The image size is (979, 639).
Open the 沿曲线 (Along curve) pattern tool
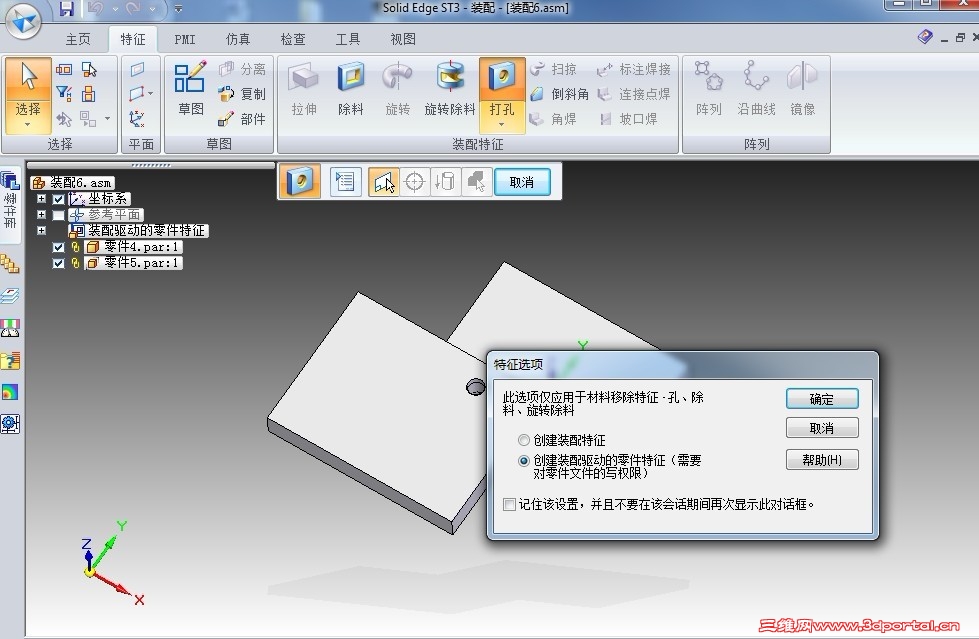tap(756, 89)
